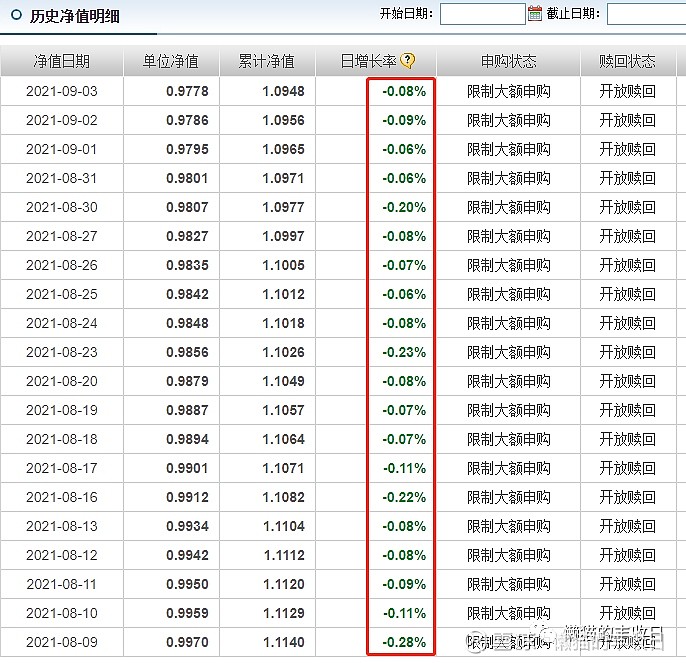Select the date cell 2021-08-13

(x=62, y=526)
